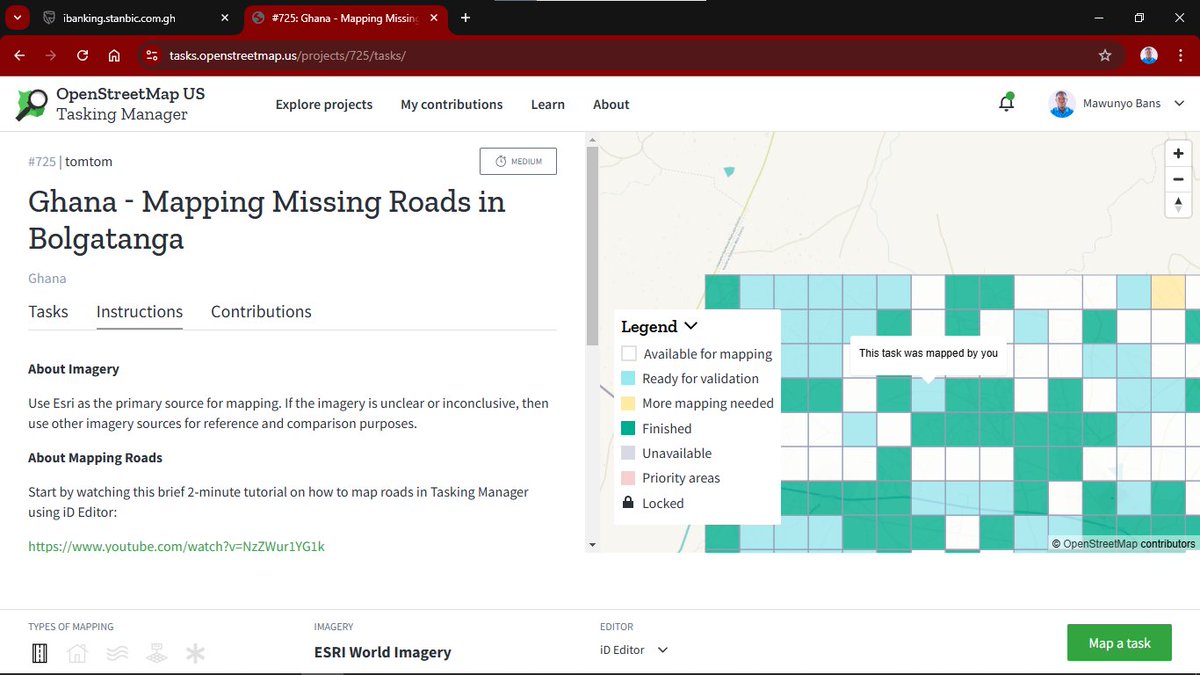
Task: Switch to the ibanking.stanbic.com.gh browser tab
Action: pyautogui.click(x=134, y=18)
